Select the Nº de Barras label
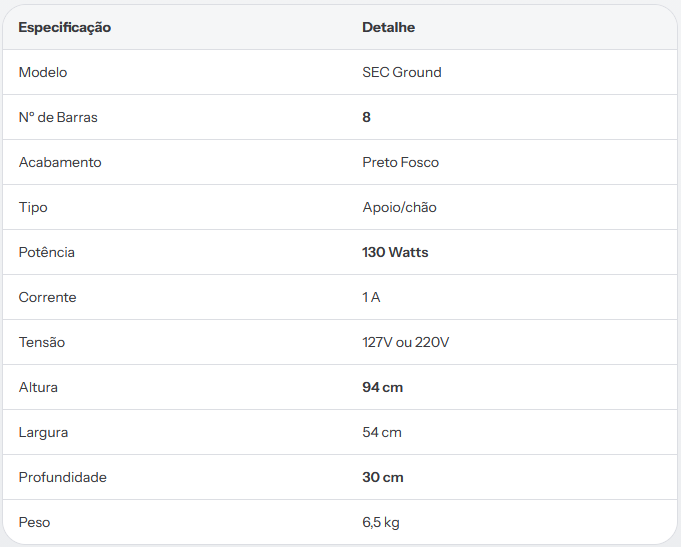This screenshot has width=681, height=547. point(58,117)
